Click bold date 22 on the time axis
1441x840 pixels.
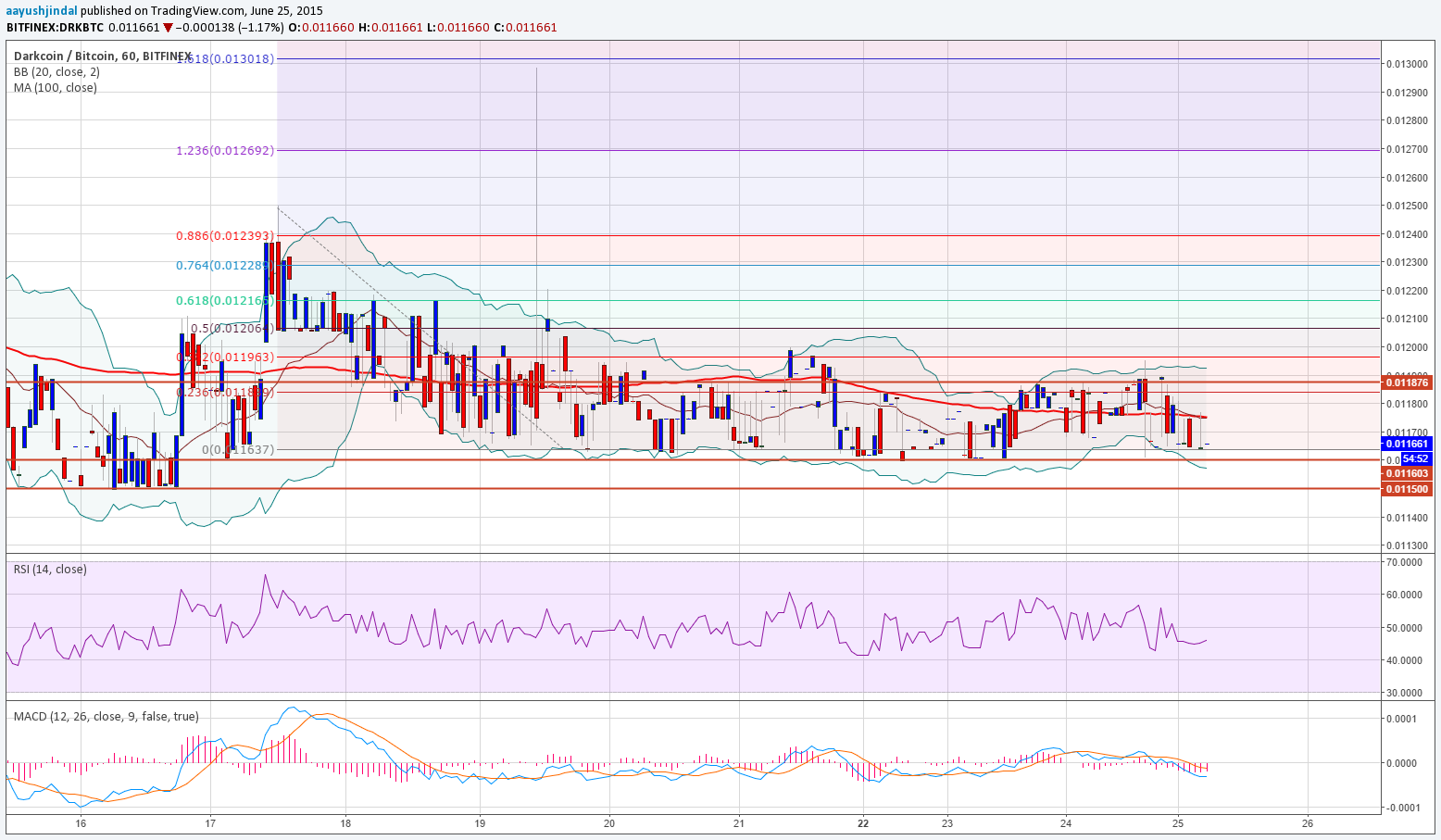click(x=863, y=823)
